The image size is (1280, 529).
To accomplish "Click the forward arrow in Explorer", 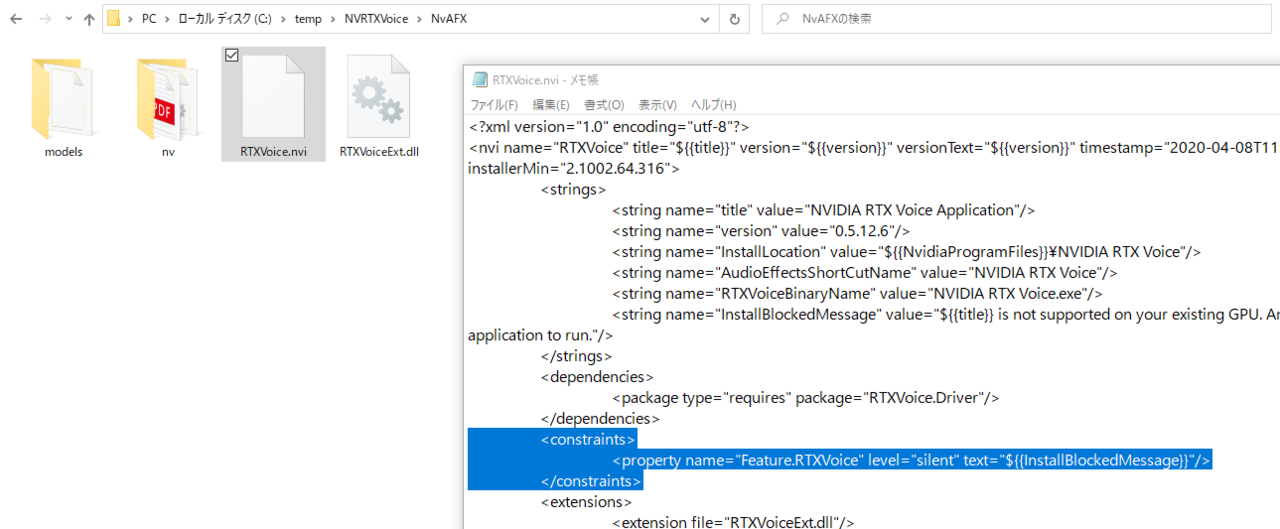I will (43, 19).
